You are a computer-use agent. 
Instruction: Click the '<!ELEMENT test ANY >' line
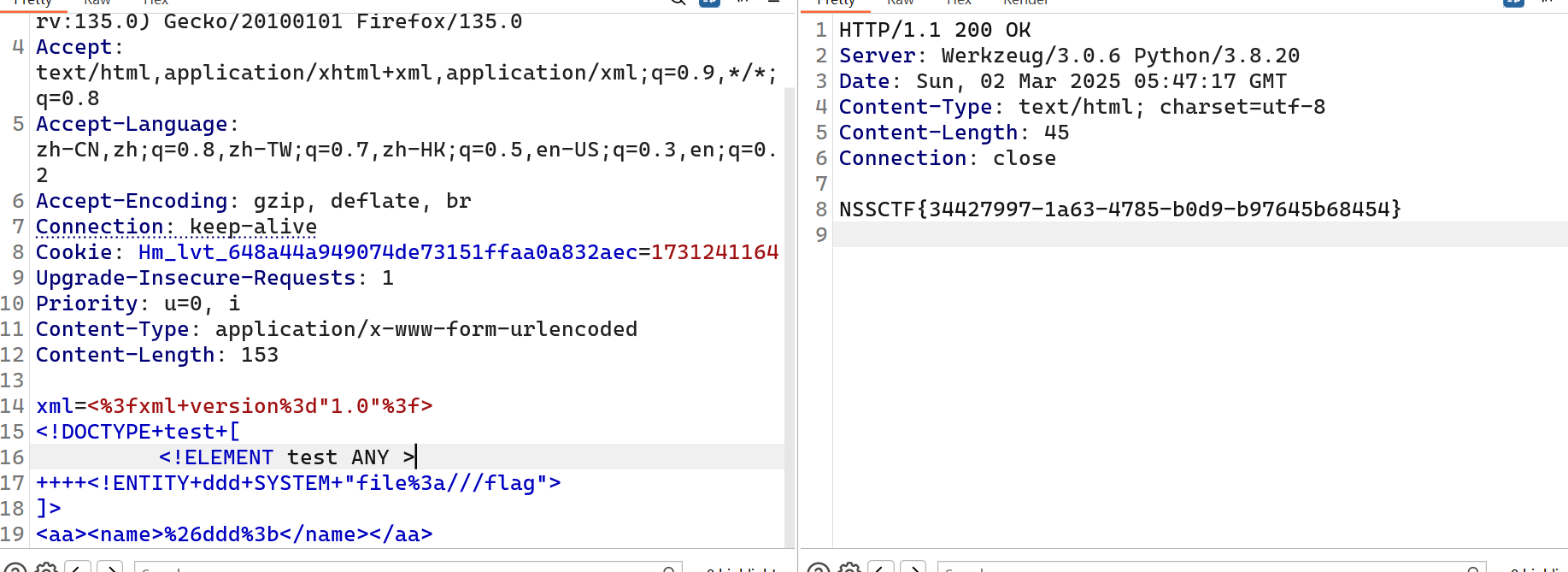pyautogui.click(x=287, y=457)
